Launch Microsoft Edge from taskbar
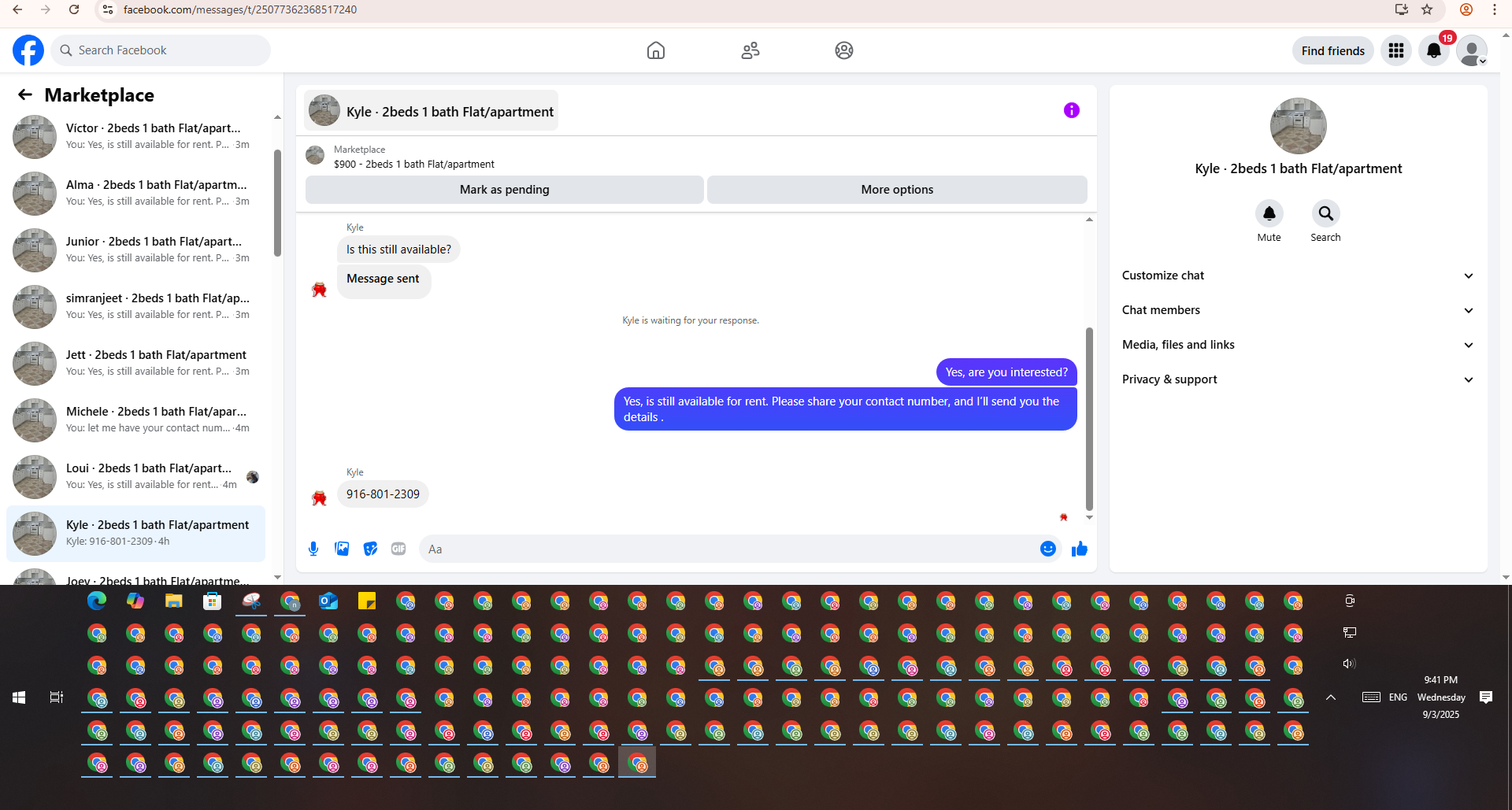Viewport: 1512px width, 810px height. 97,601
